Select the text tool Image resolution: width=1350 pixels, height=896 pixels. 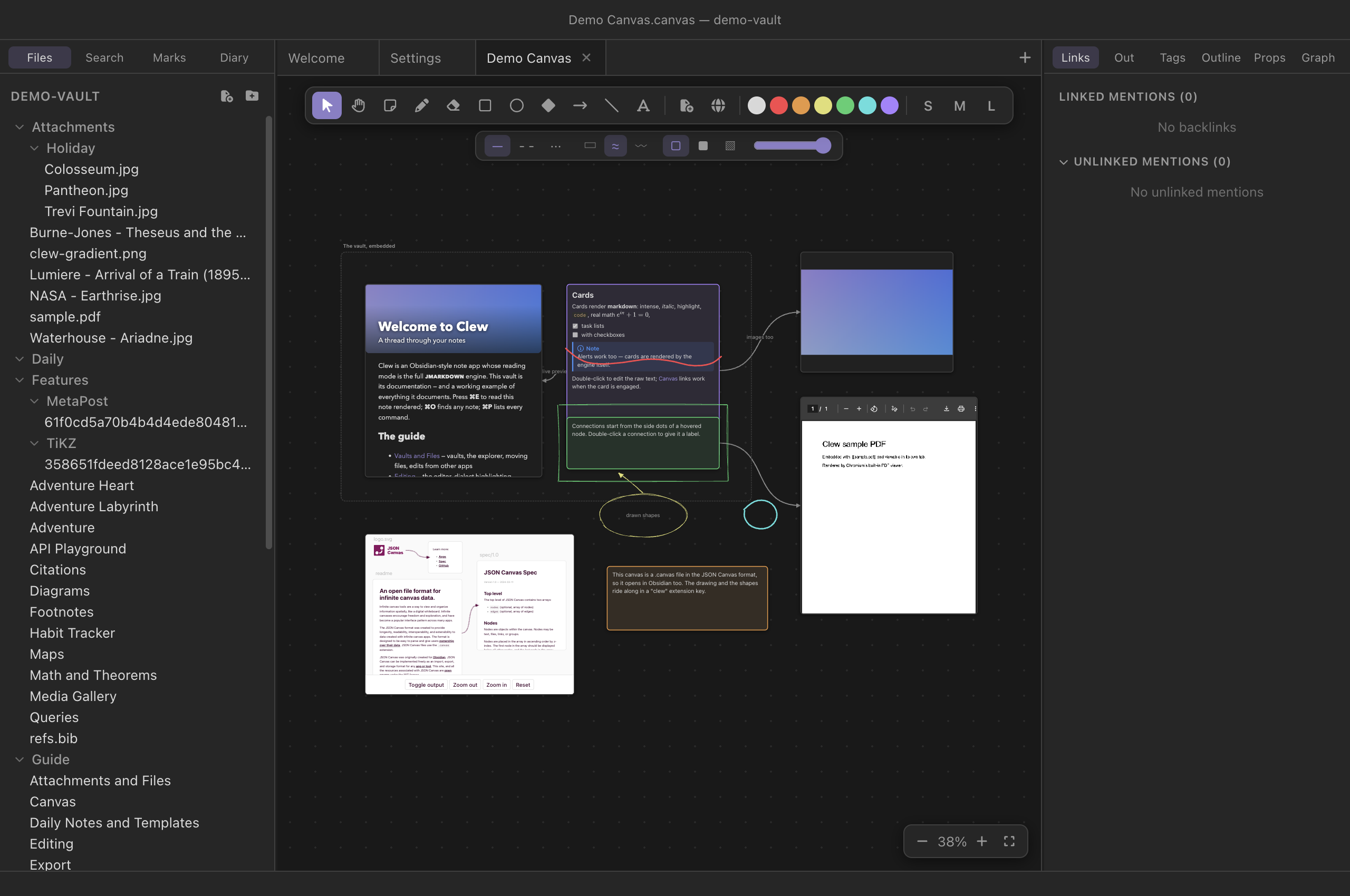tap(643, 106)
